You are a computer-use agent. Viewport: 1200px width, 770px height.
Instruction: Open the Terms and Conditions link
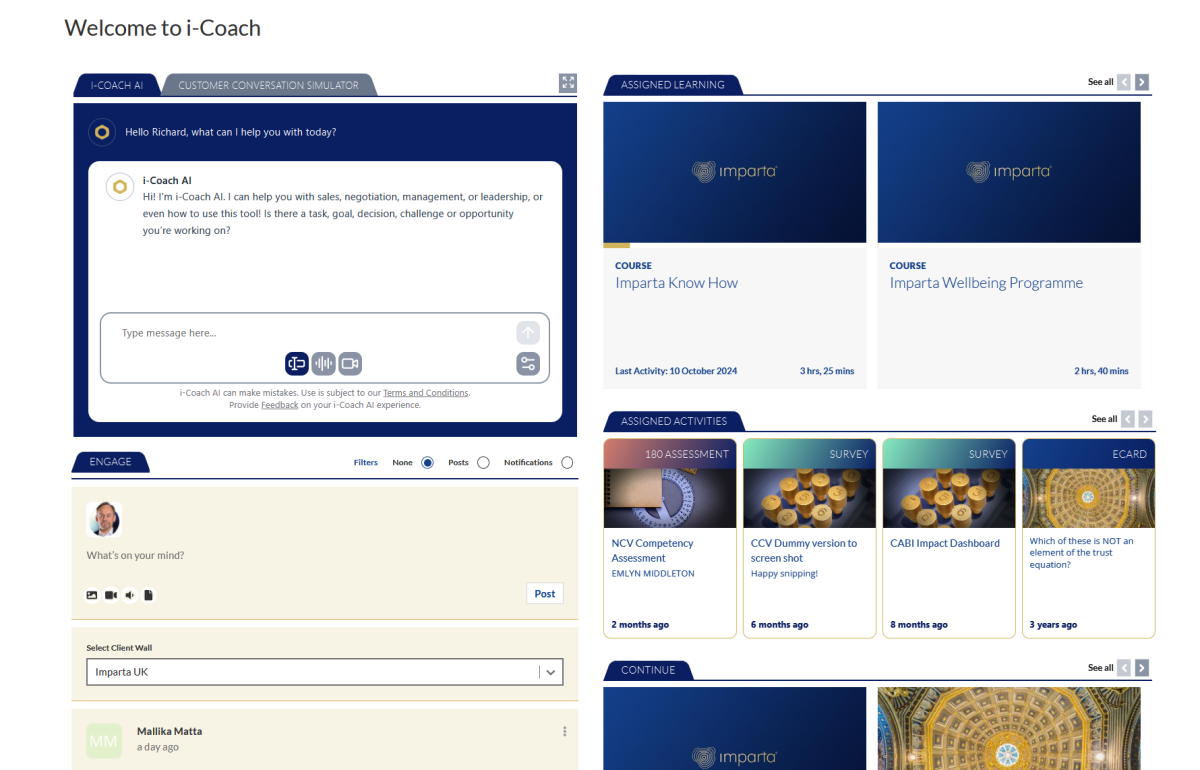[x=425, y=393]
